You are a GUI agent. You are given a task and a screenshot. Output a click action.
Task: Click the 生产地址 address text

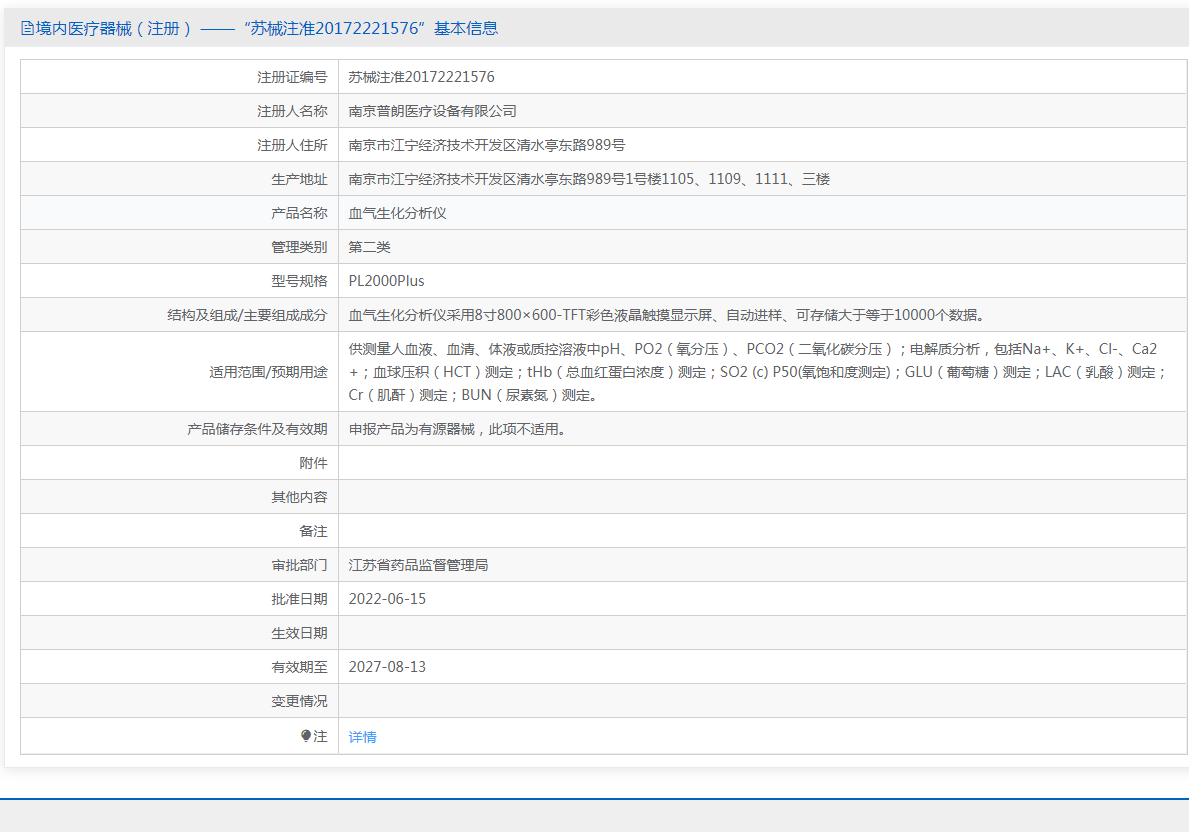[x=588, y=179]
